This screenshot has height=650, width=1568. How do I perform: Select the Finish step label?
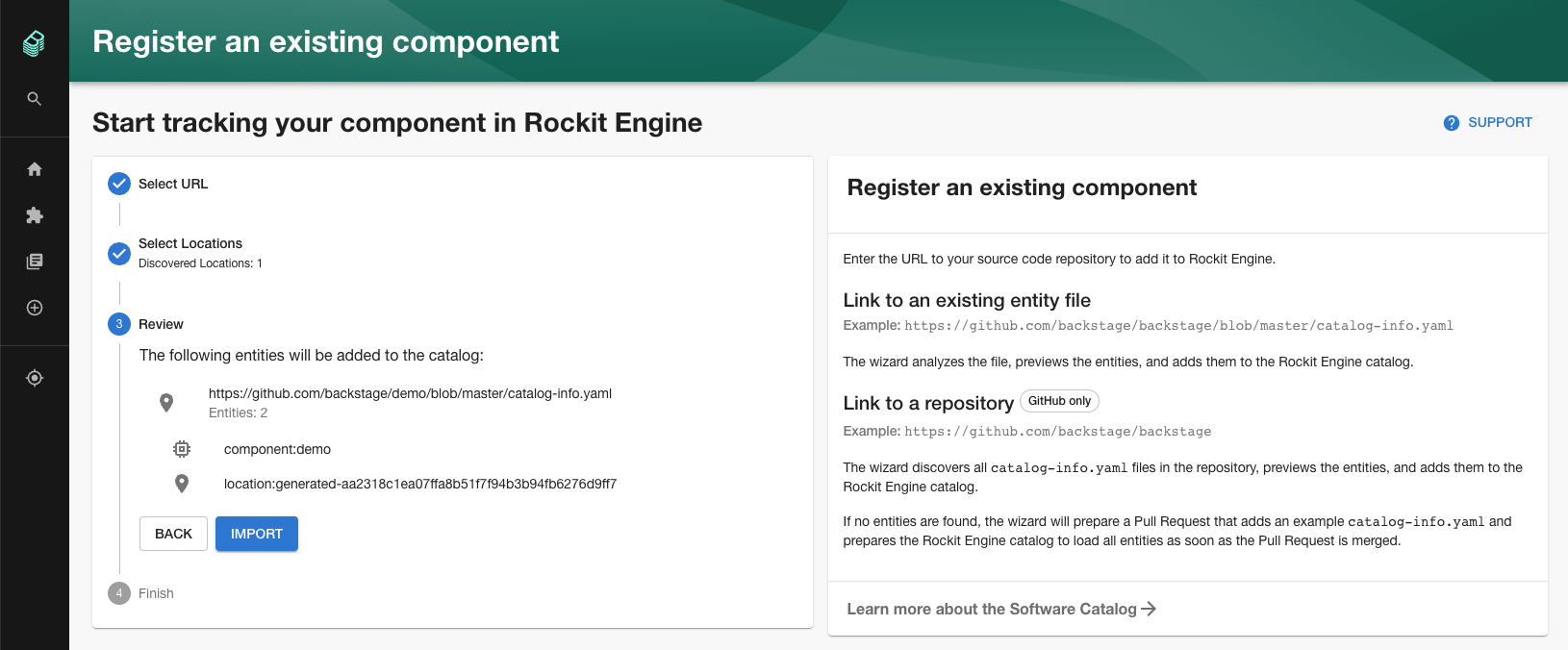pyautogui.click(x=156, y=593)
